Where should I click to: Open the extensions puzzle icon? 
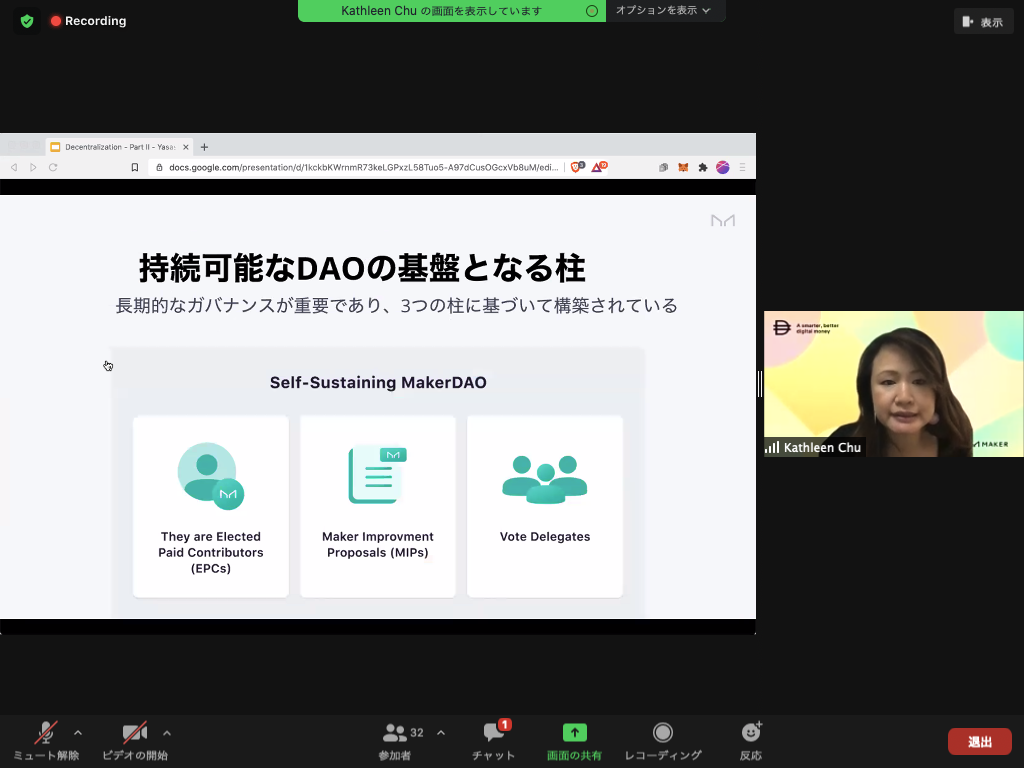coord(703,167)
